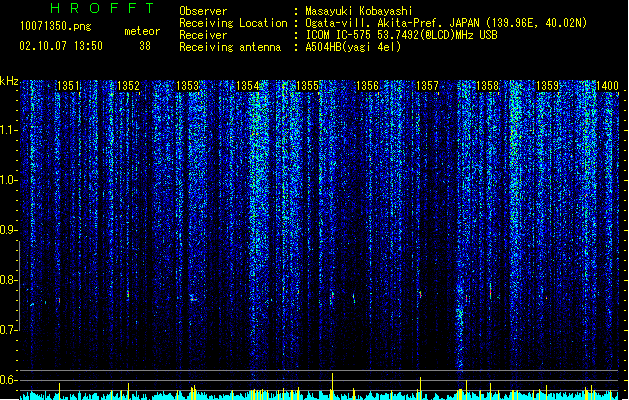Select the filename 10071350.png

(56, 26)
